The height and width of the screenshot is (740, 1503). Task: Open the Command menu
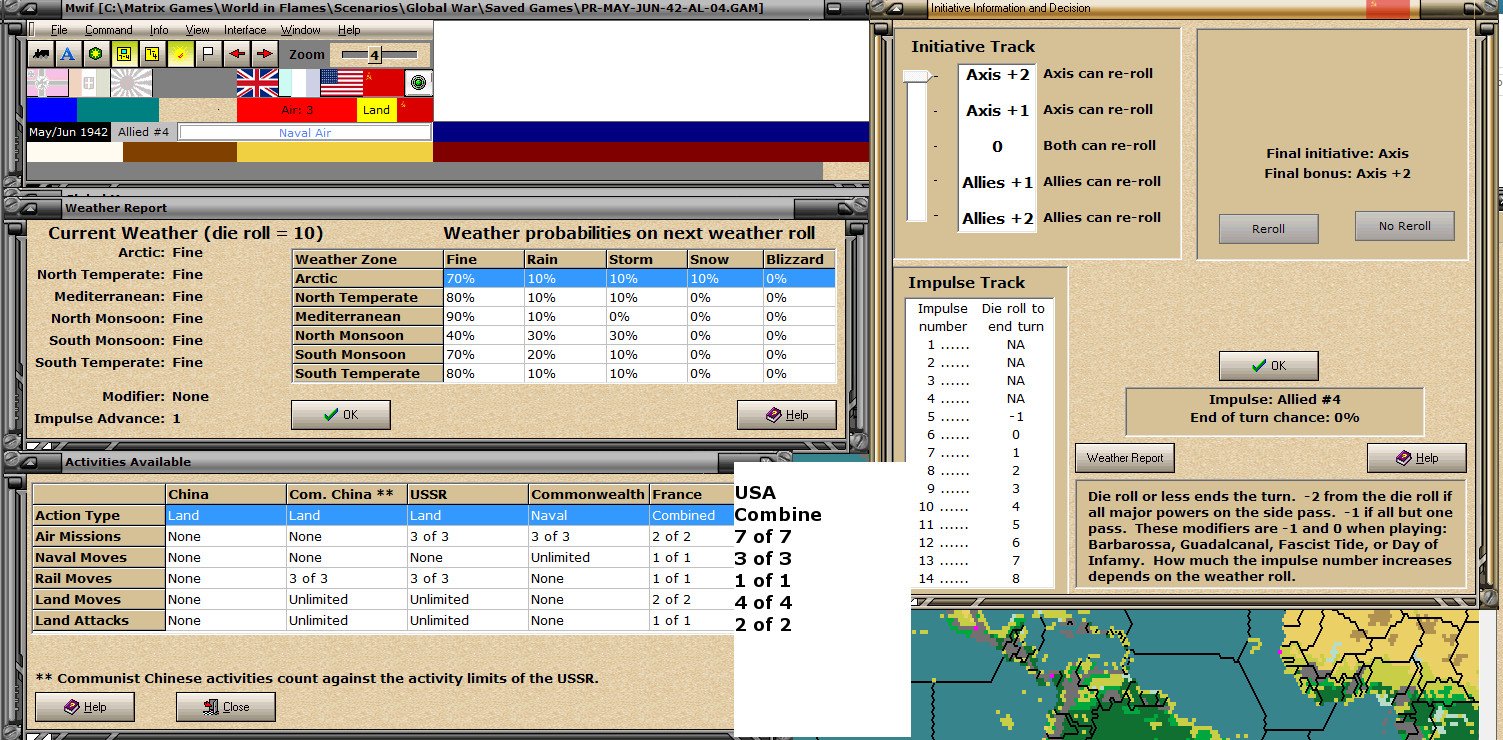coord(109,30)
